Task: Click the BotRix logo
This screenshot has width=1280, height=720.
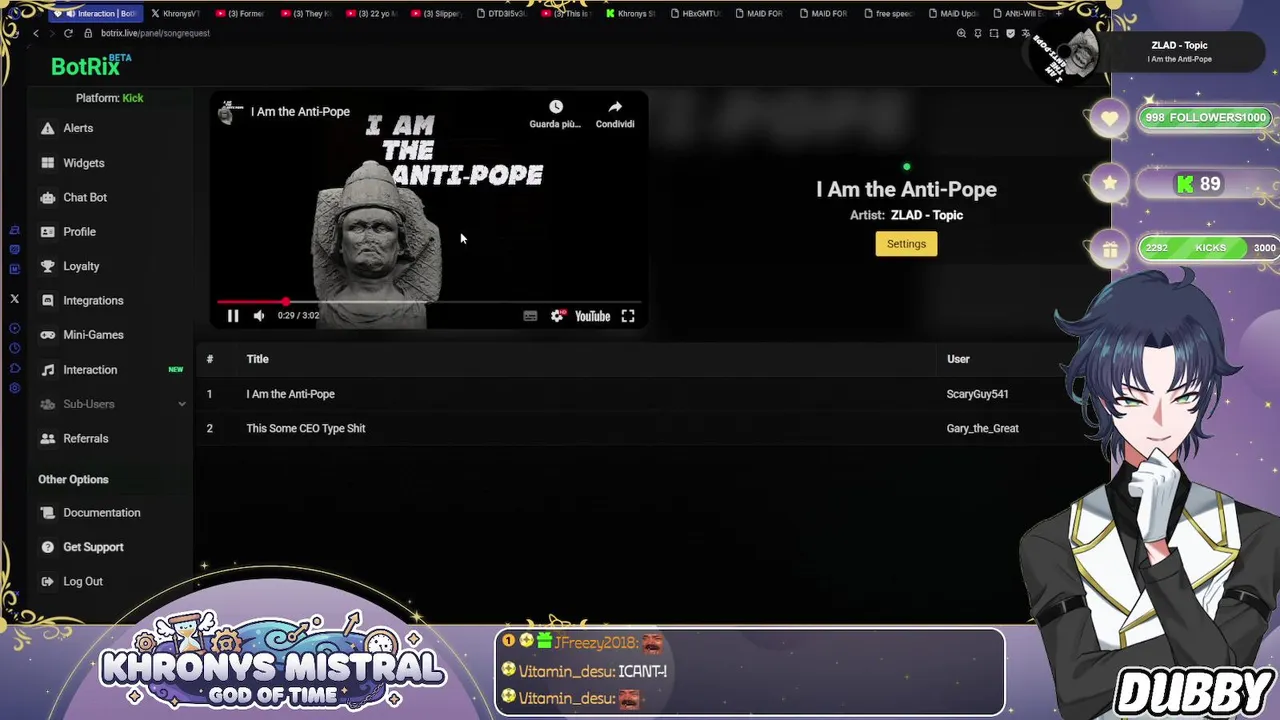Action: (x=90, y=65)
